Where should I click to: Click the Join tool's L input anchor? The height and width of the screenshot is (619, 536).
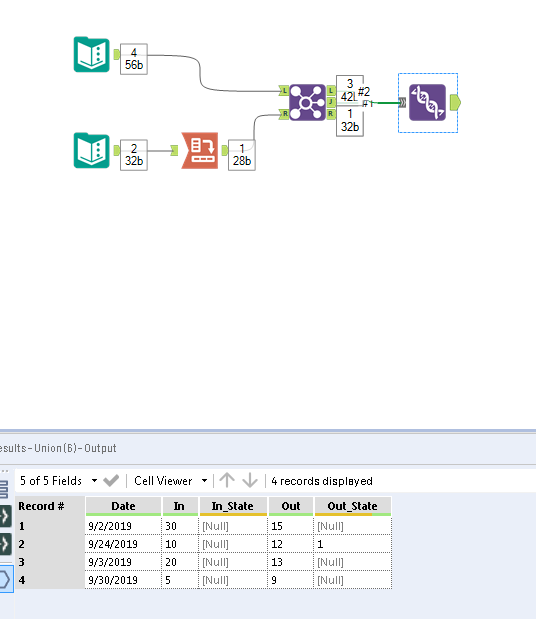click(x=284, y=91)
